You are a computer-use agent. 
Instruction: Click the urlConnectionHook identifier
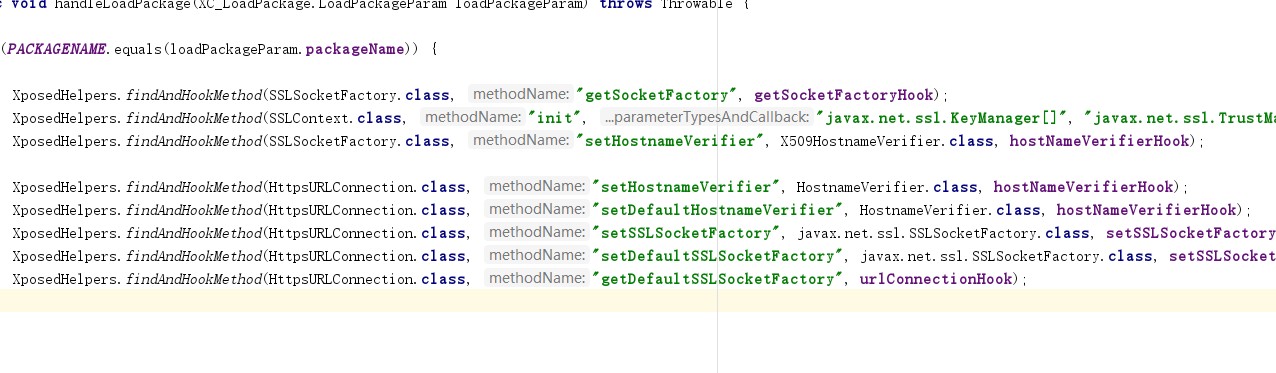coord(937,279)
